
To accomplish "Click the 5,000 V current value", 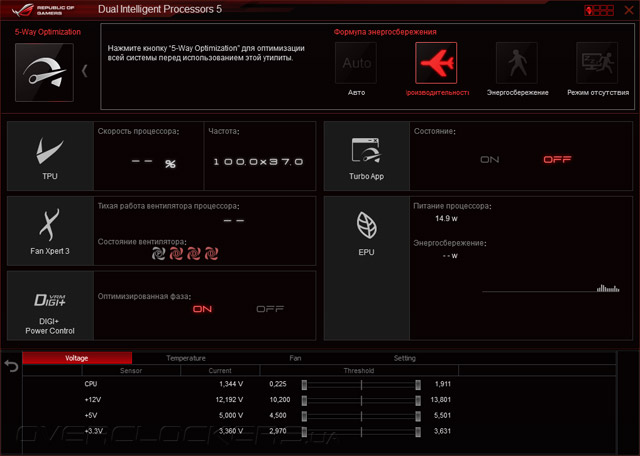I will (x=231, y=415).
